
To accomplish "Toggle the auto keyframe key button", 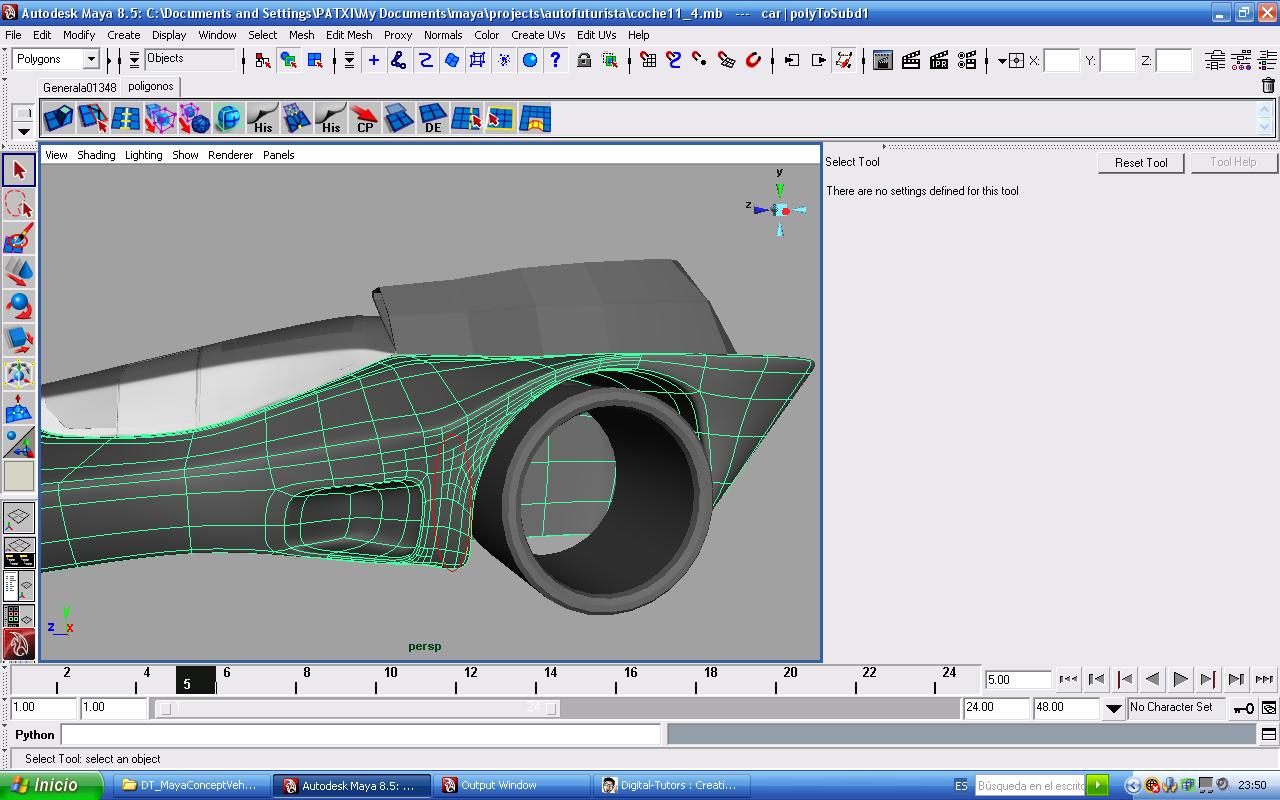I will (1243, 708).
